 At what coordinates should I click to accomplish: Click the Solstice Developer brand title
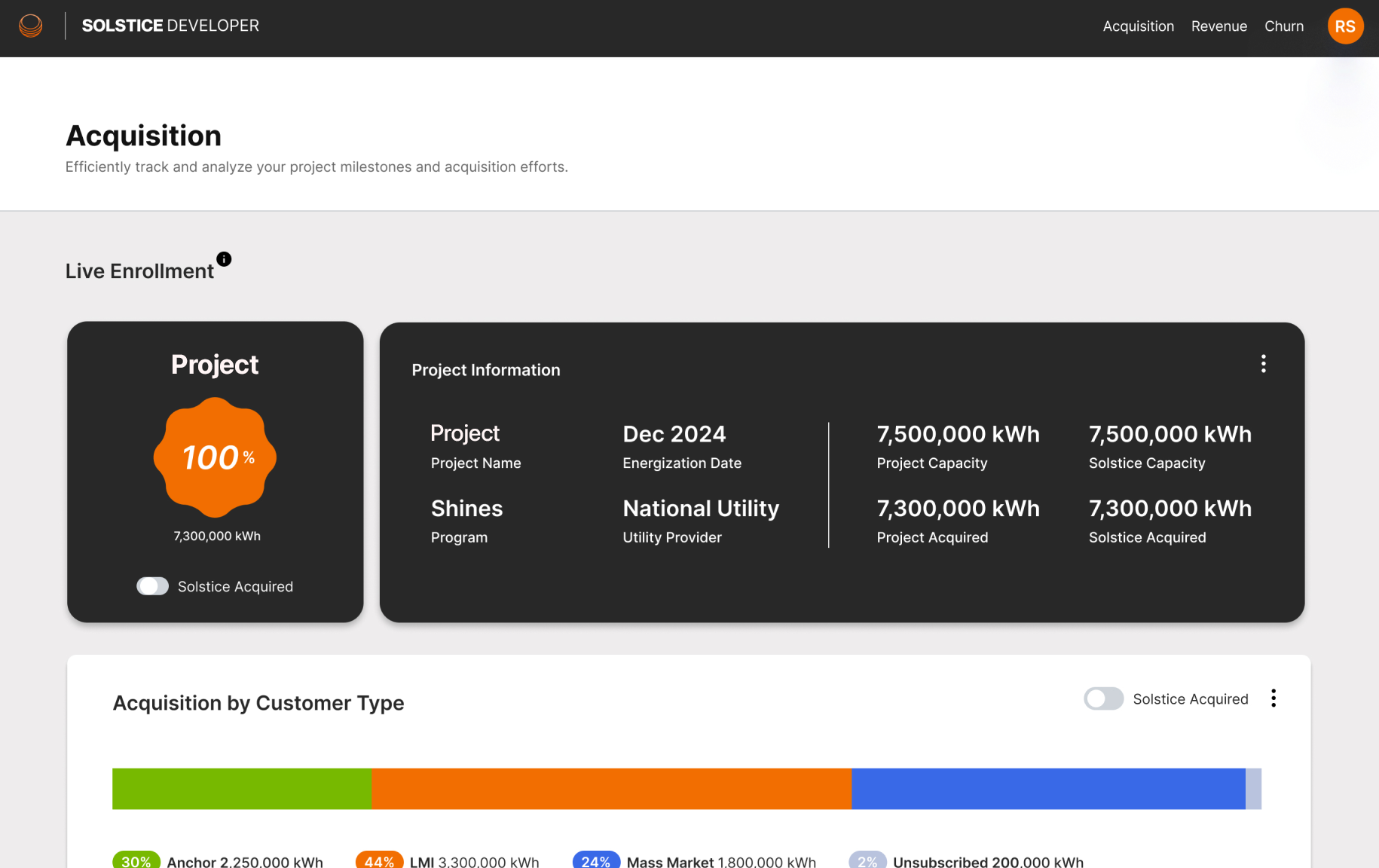(170, 26)
